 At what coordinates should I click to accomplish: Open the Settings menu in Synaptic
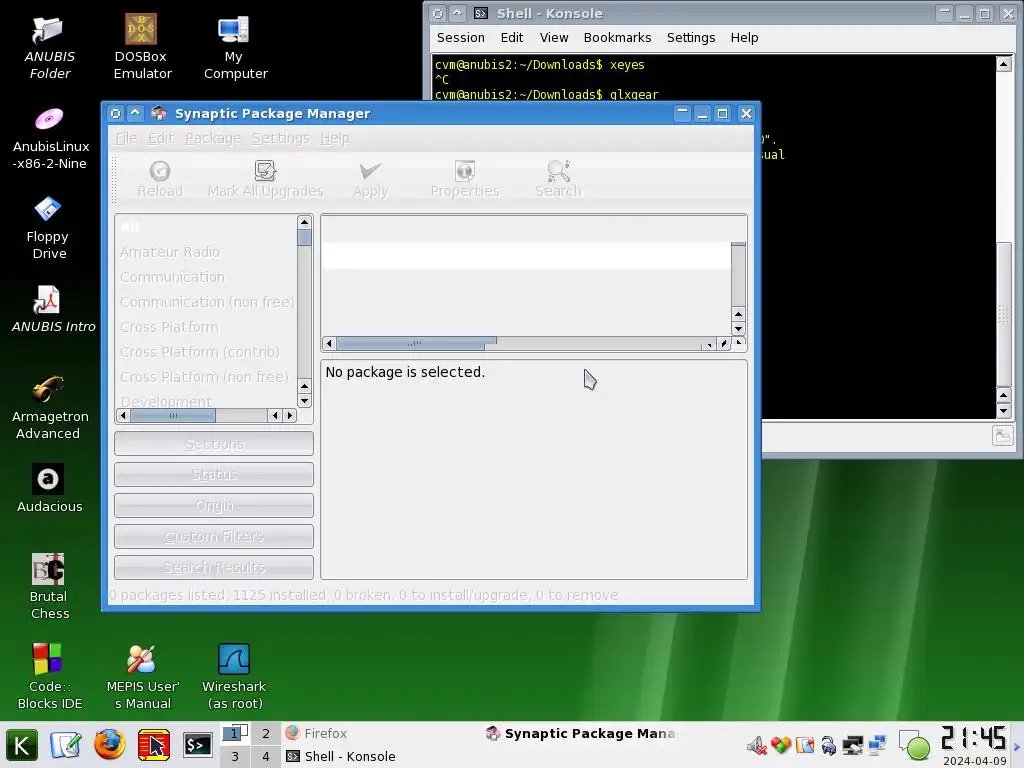pyautogui.click(x=281, y=138)
